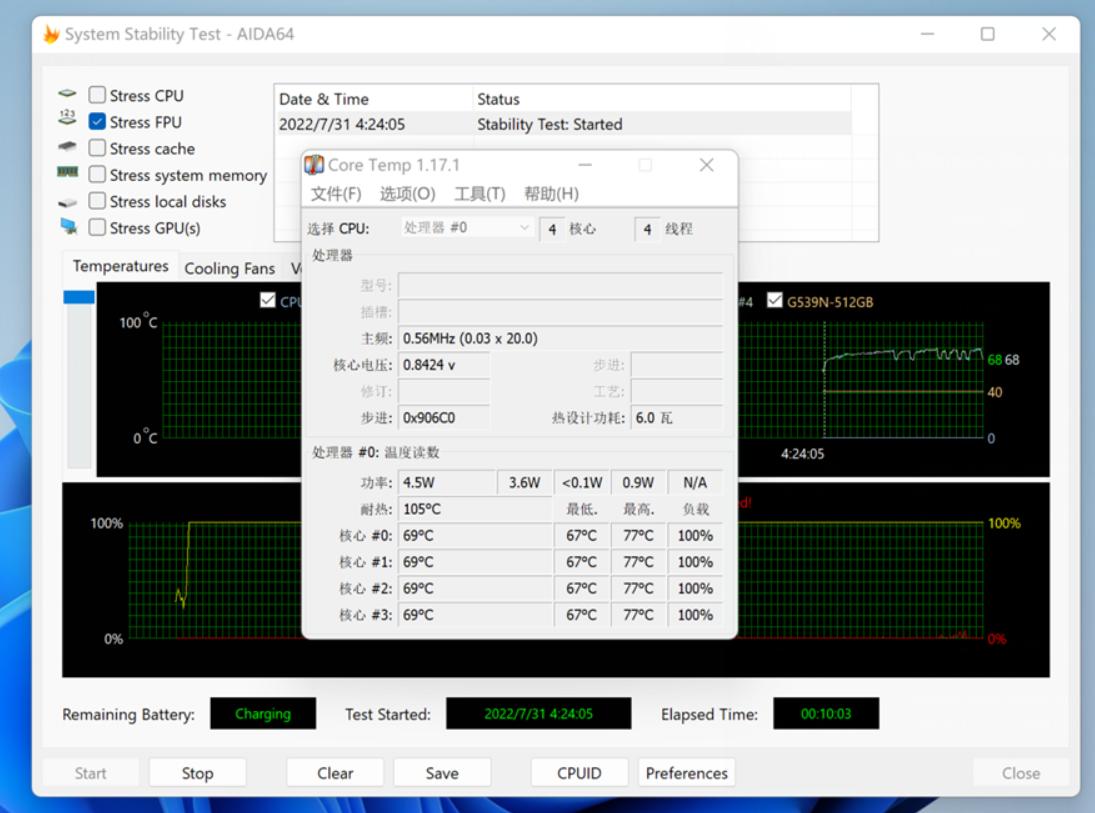Uncheck the Stress FPU checkbox

coord(97,122)
